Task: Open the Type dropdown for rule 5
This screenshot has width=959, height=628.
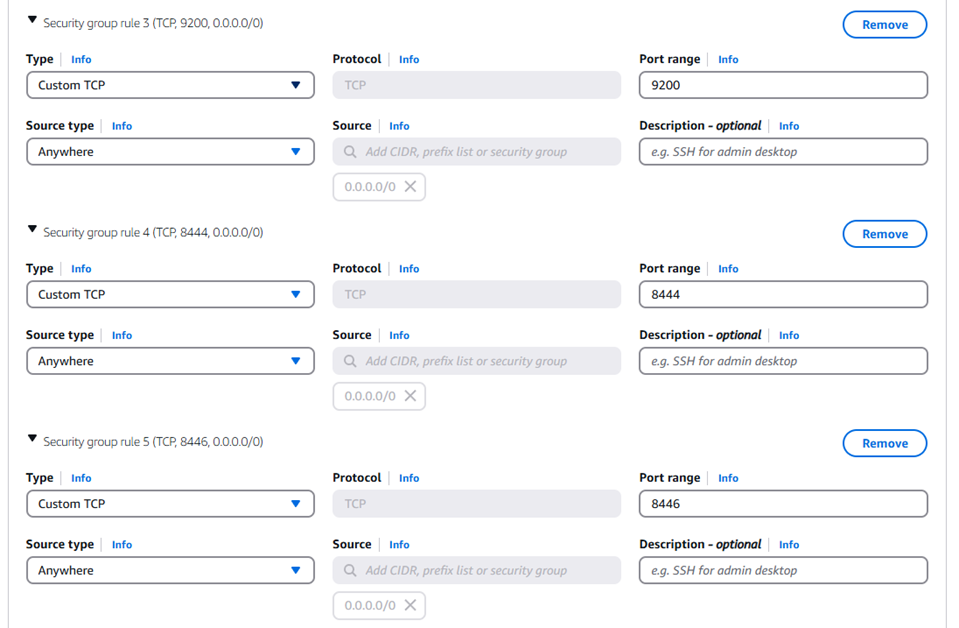Action: 170,504
